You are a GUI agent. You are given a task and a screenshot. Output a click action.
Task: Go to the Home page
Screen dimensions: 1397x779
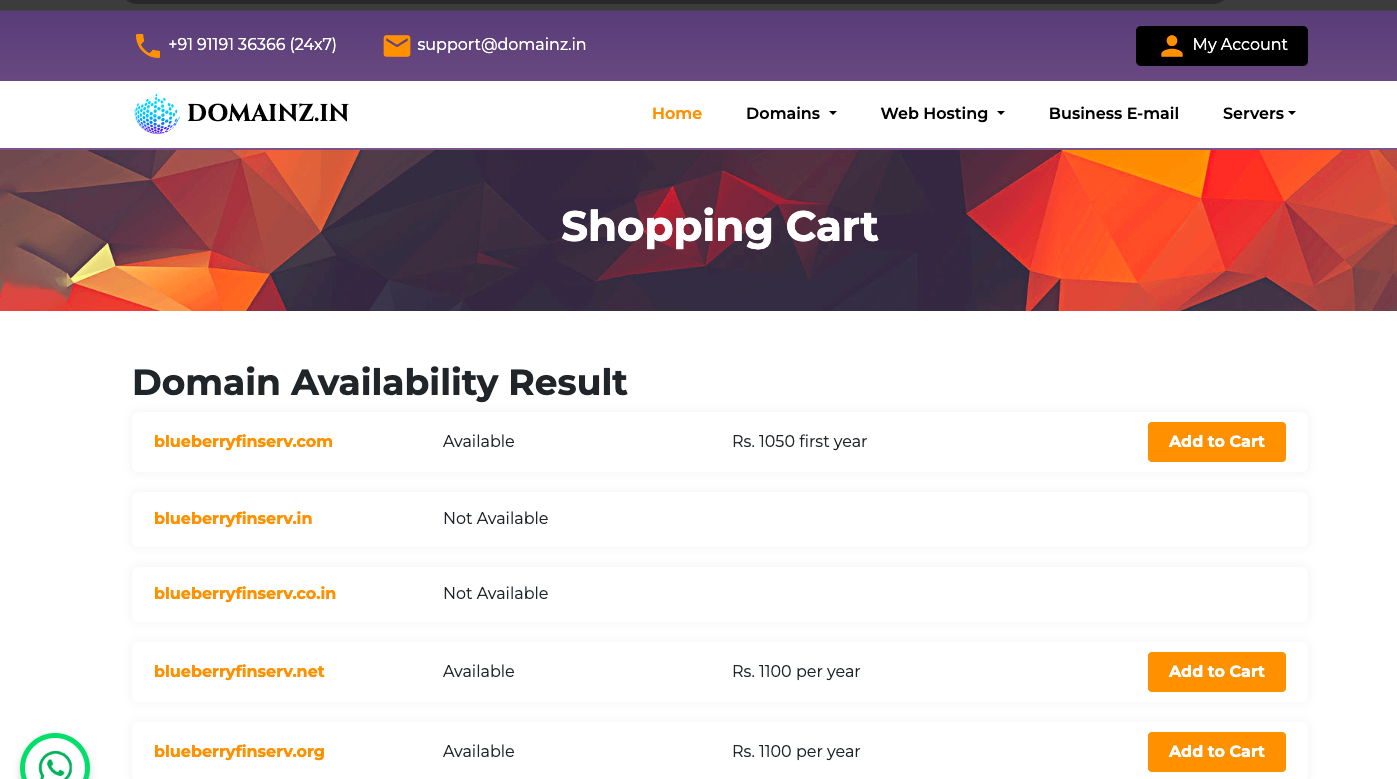click(x=677, y=114)
